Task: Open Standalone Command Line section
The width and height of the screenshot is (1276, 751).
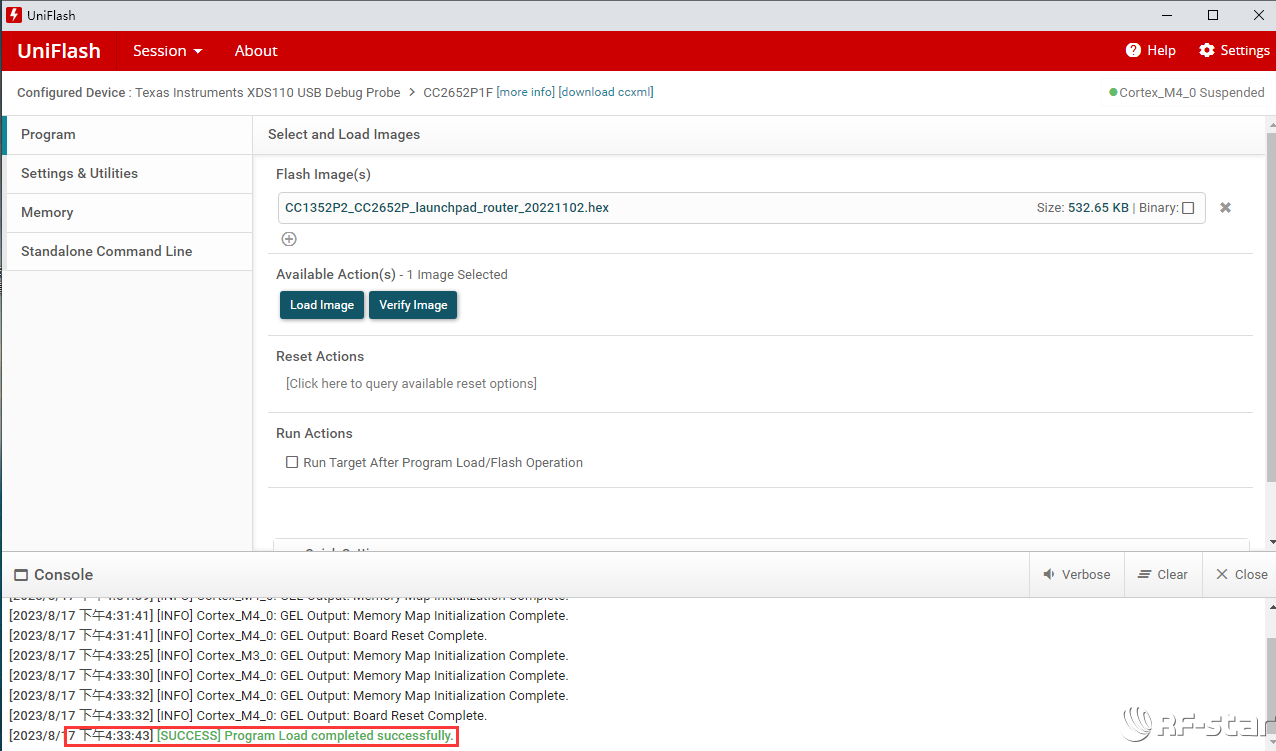Action: [x=106, y=252]
